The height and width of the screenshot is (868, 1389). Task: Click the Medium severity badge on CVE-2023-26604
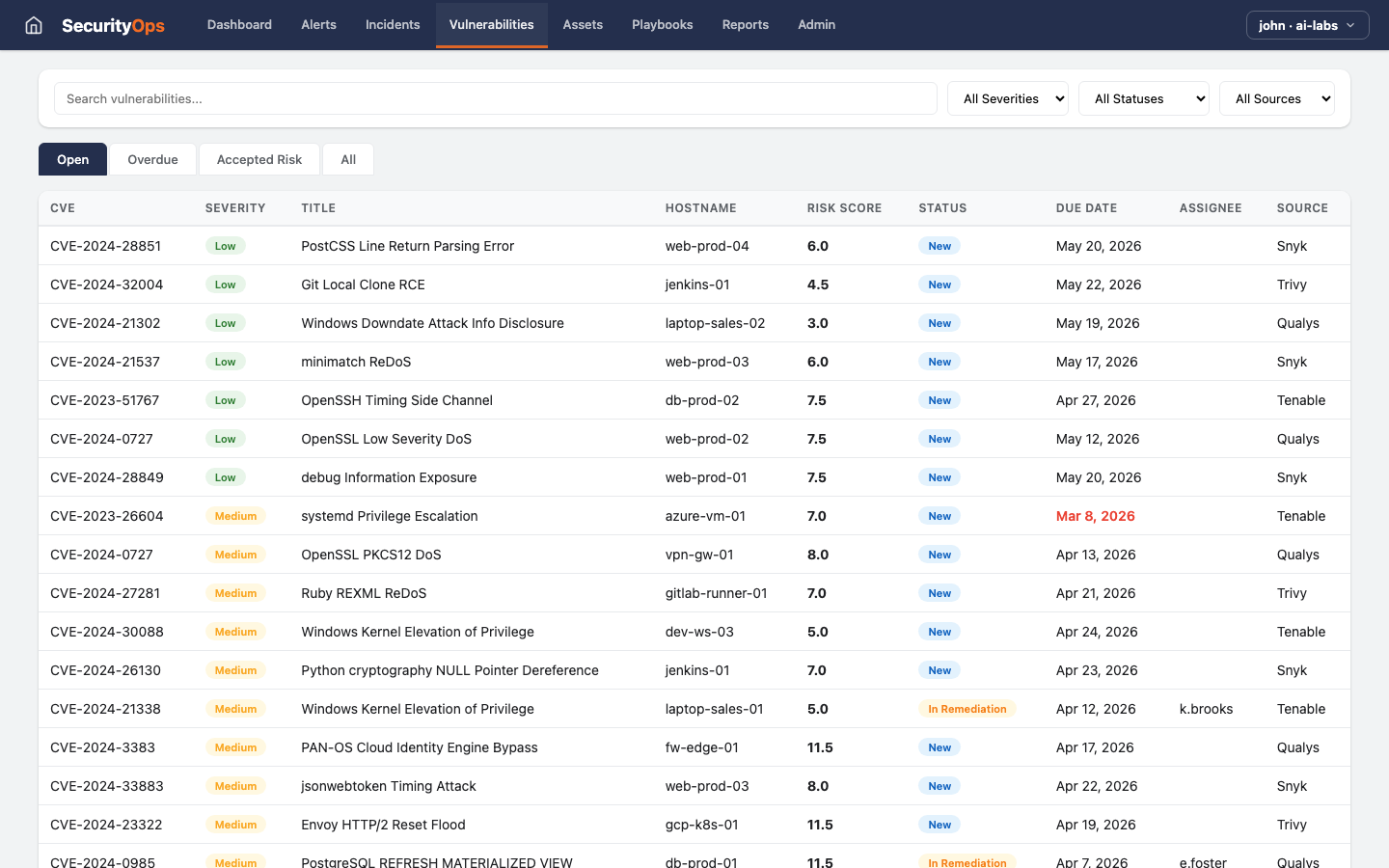click(x=235, y=516)
